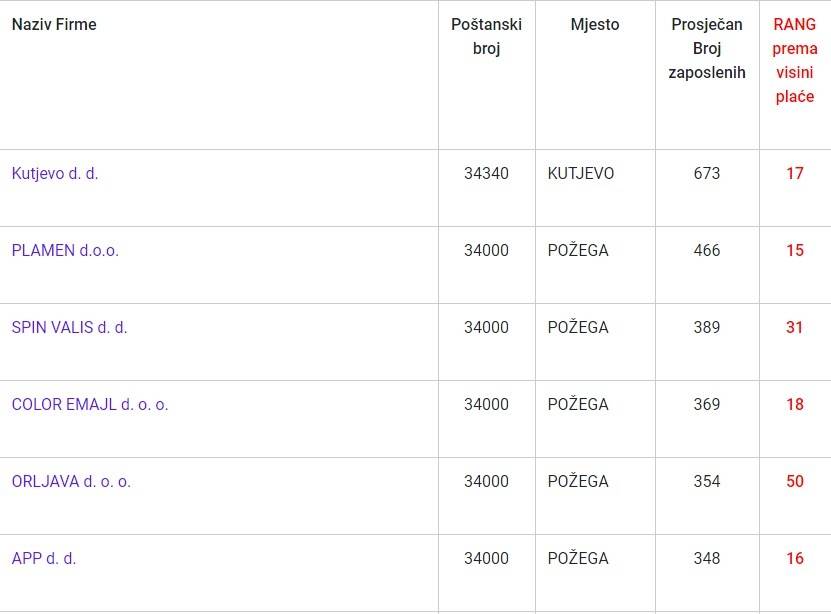This screenshot has width=831, height=614.
Task: Select employee count cell 673
Action: pyautogui.click(x=707, y=173)
